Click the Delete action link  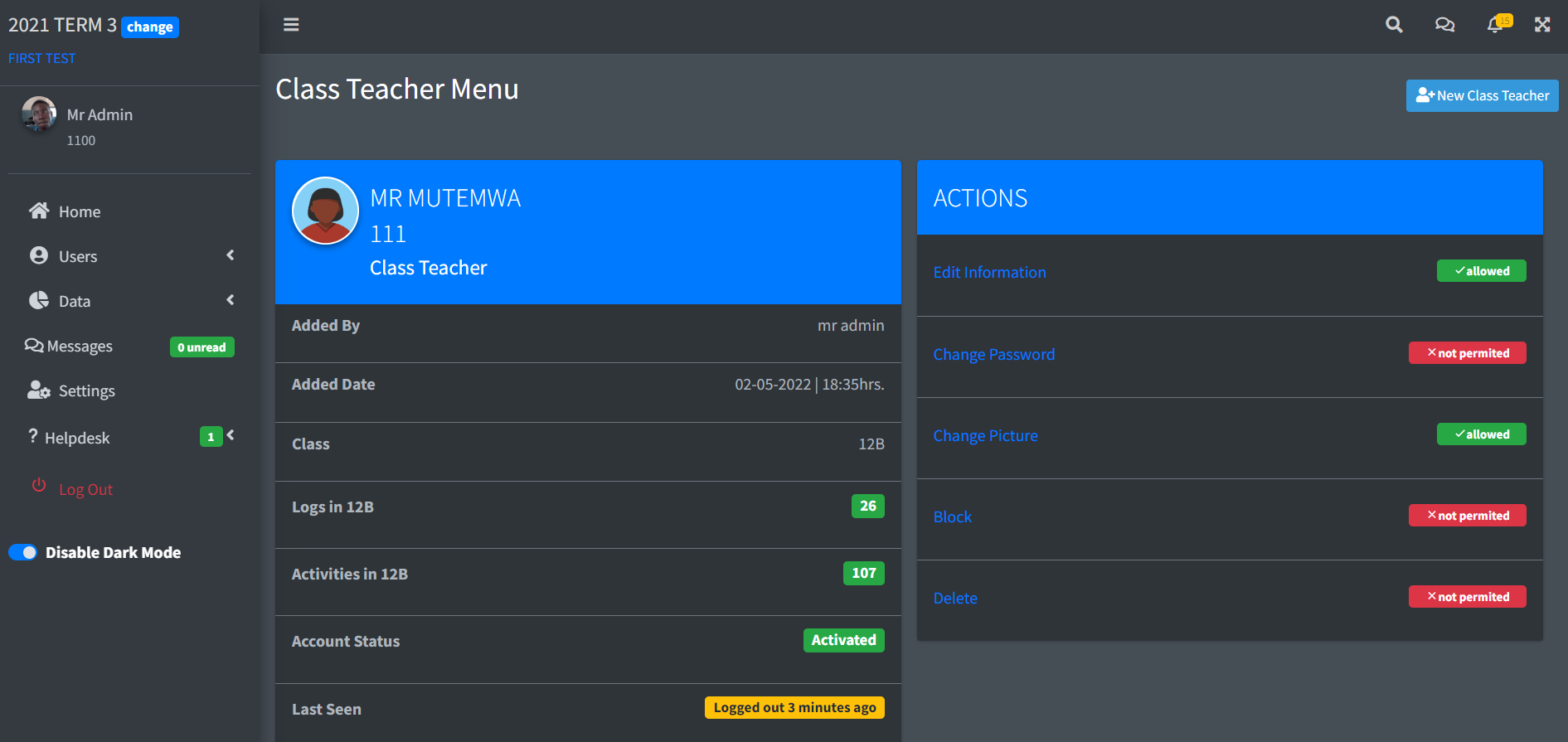click(955, 598)
